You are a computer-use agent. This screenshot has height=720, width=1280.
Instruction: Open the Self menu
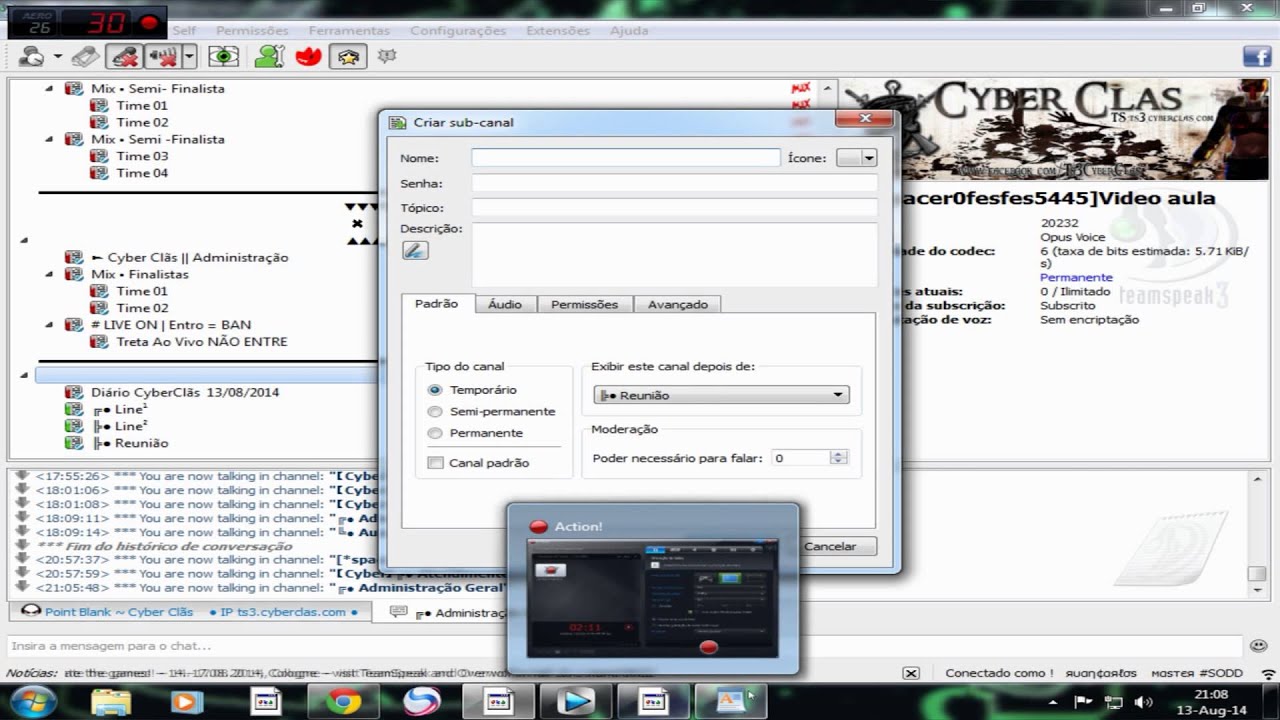184,31
